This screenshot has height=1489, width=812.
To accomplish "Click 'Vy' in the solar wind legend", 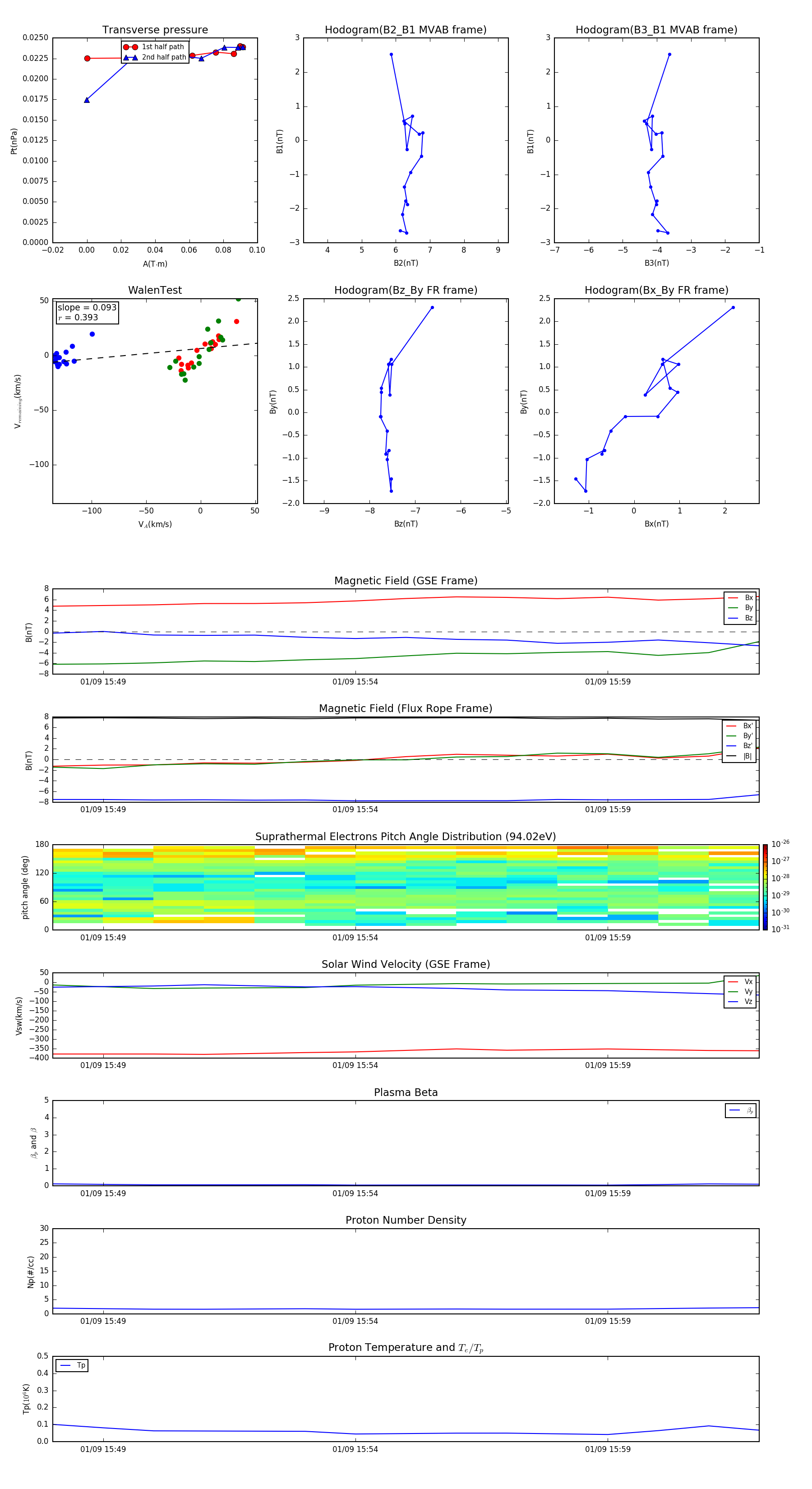I will 748,992.
